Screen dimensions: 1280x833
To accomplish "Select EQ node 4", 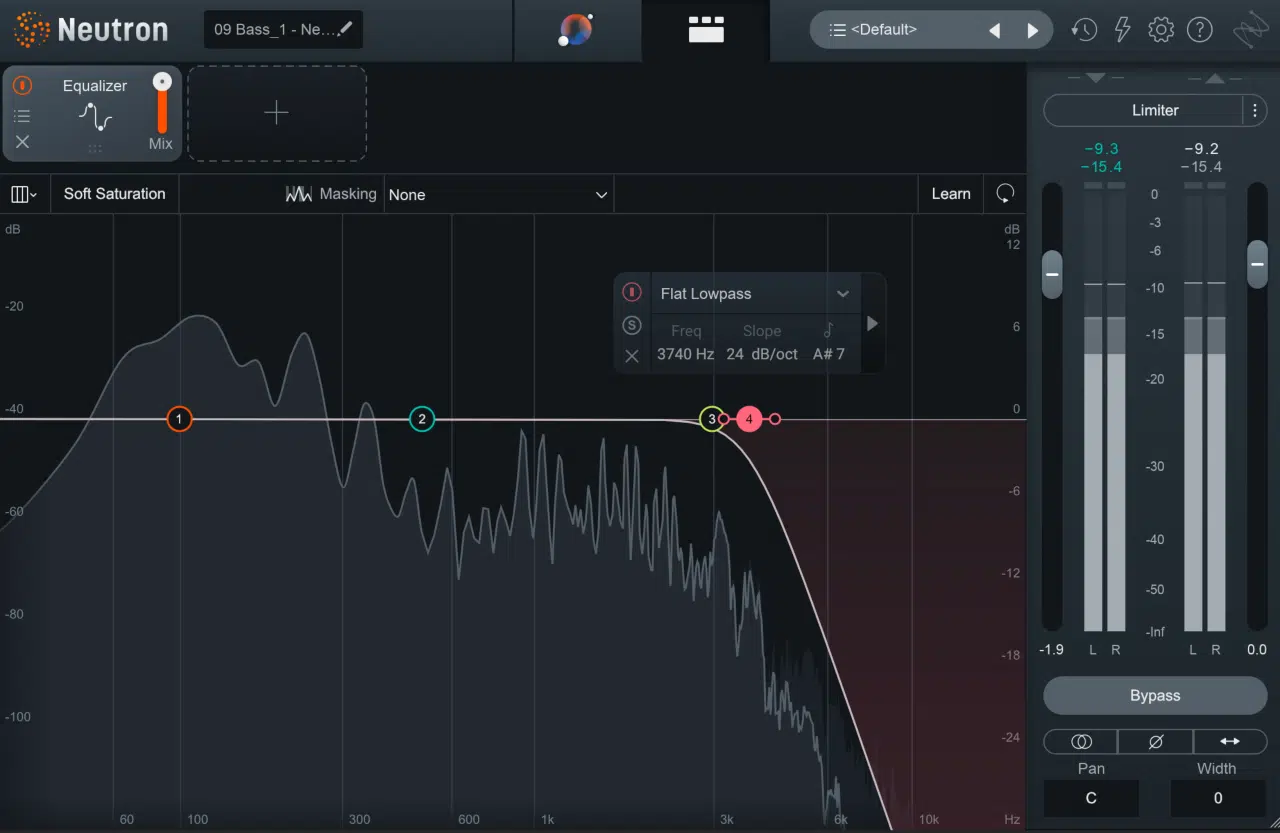I will point(749,419).
